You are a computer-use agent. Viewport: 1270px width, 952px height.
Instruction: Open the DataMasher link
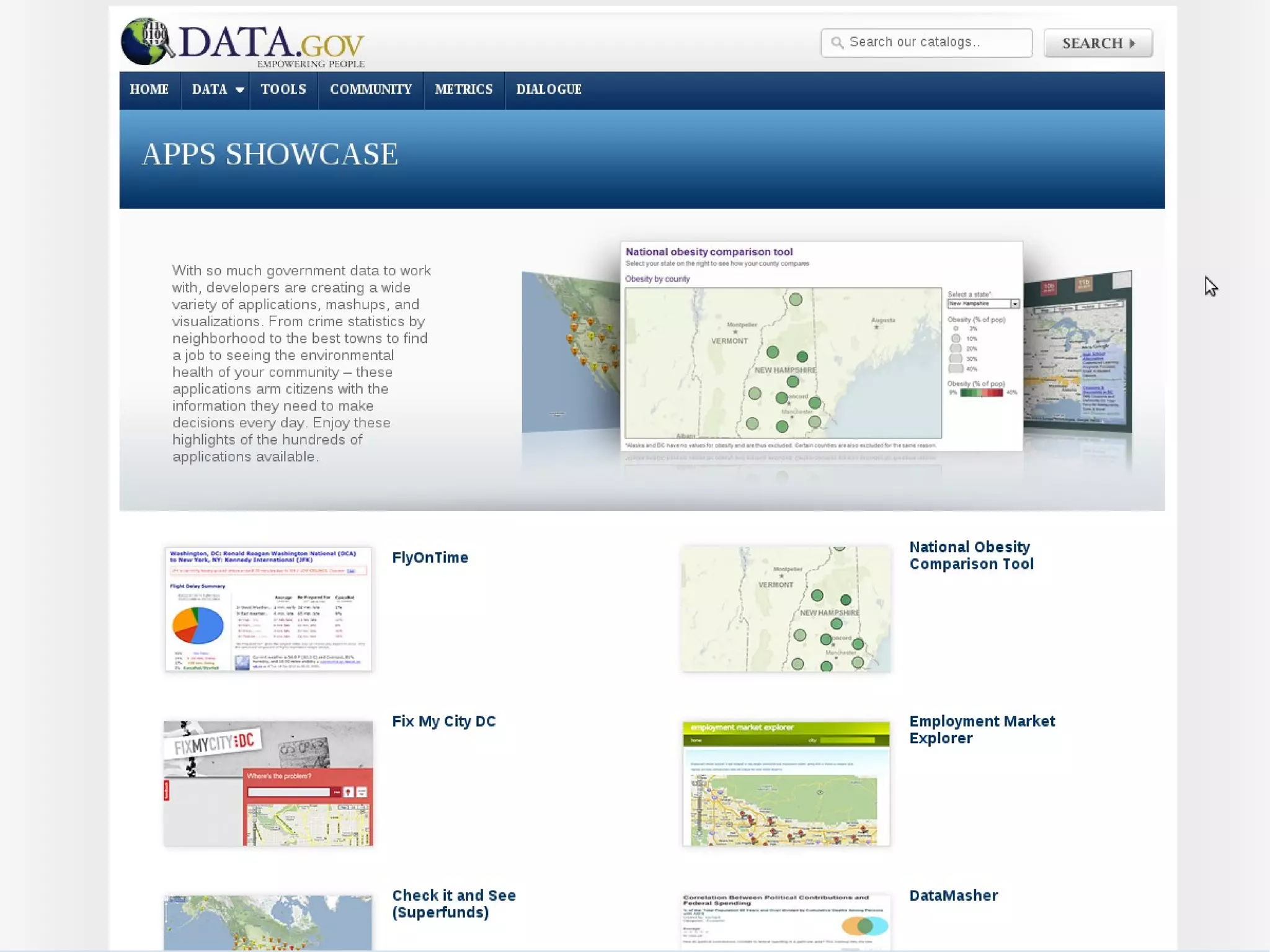(953, 896)
